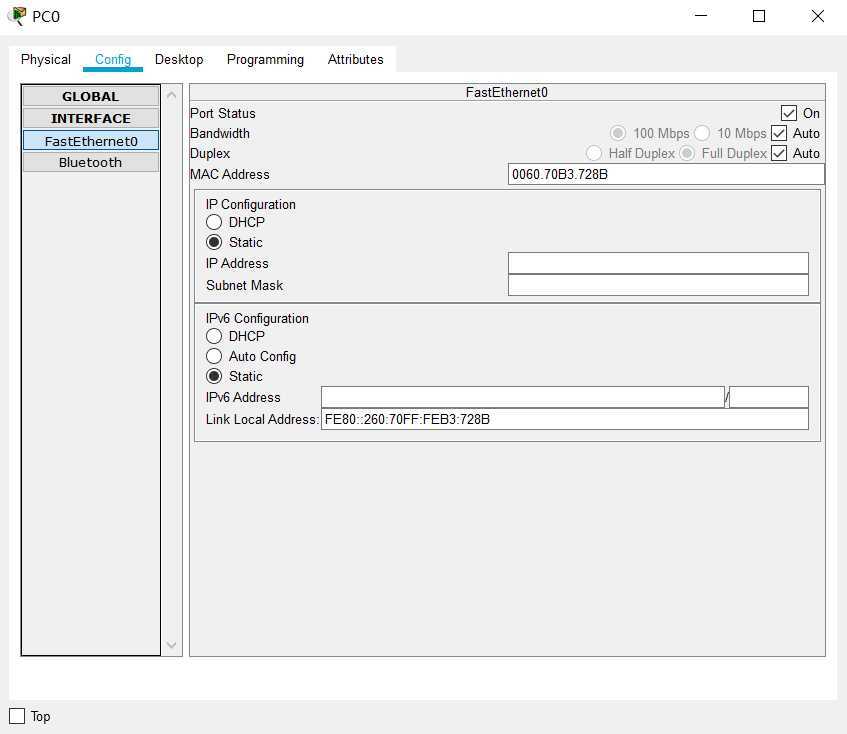This screenshot has height=734, width=847.
Task: Click the sidebar scroll down arrow
Action: coord(172,645)
